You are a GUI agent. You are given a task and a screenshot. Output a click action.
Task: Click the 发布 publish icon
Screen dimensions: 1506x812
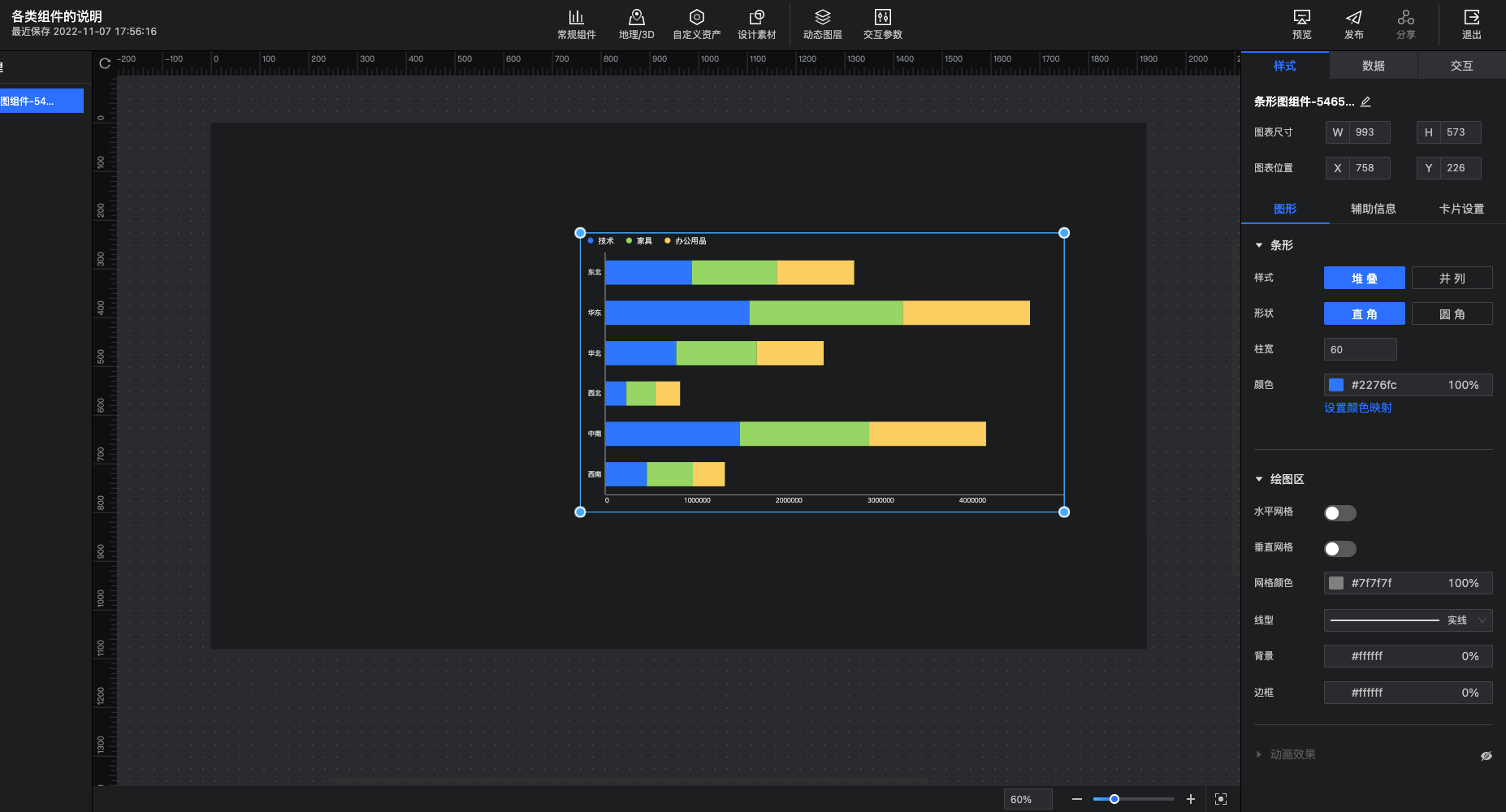click(1354, 17)
